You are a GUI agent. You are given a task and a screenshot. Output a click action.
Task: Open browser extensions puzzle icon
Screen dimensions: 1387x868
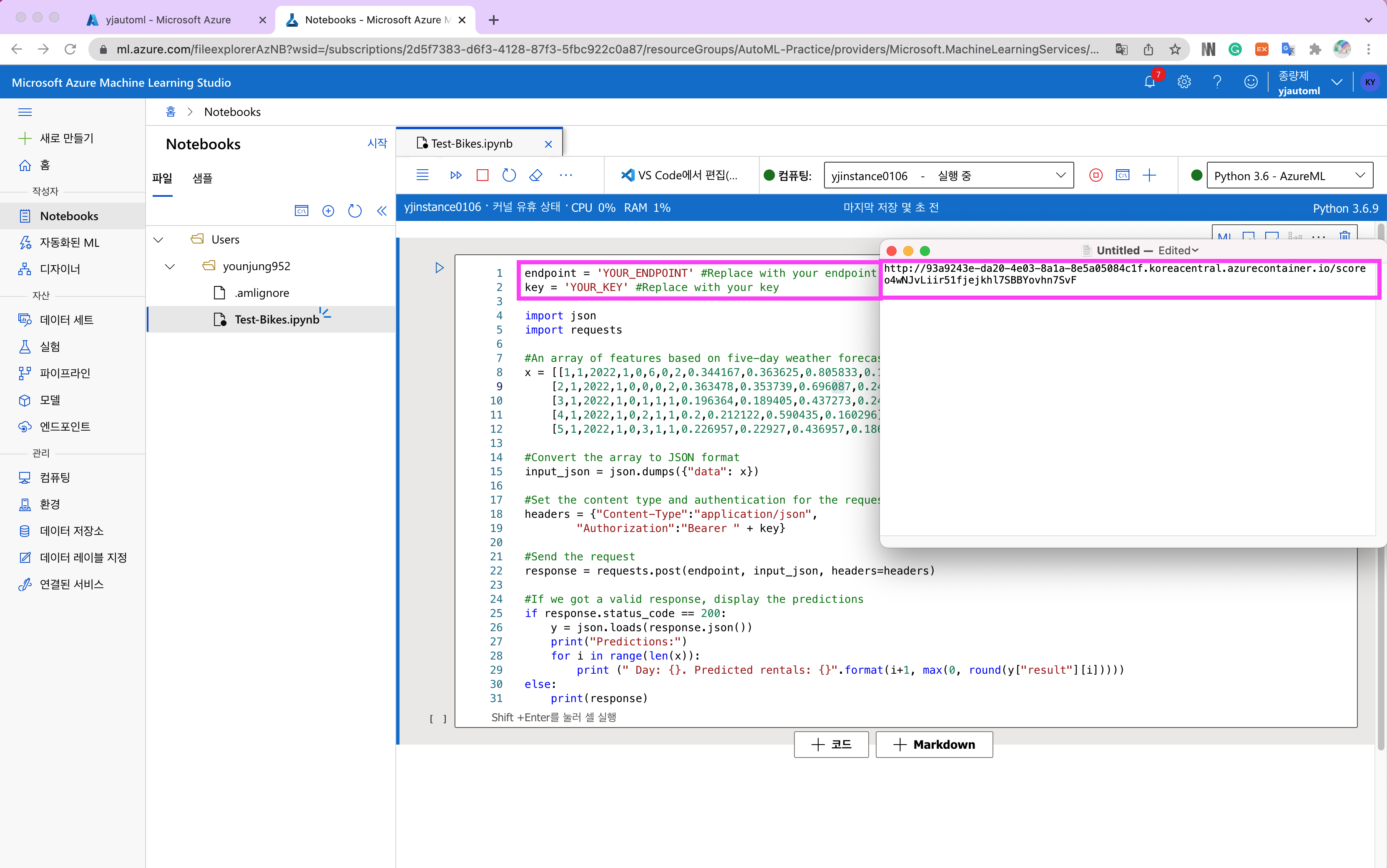(x=1315, y=49)
